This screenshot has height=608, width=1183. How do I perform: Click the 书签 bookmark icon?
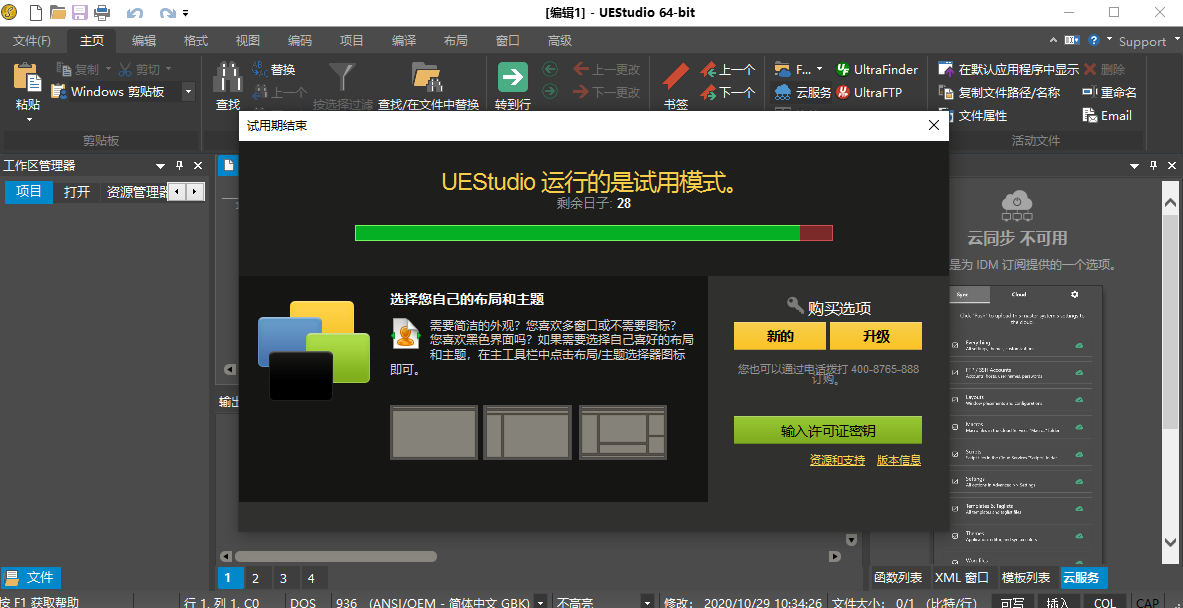click(x=676, y=77)
